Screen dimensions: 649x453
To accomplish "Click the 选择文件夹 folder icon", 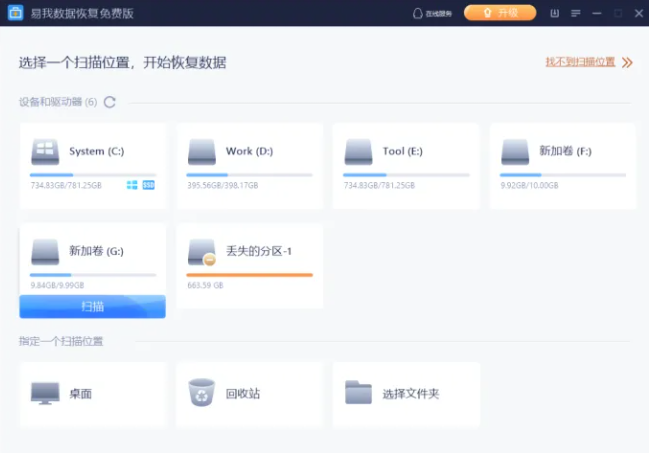I will [x=358, y=393].
